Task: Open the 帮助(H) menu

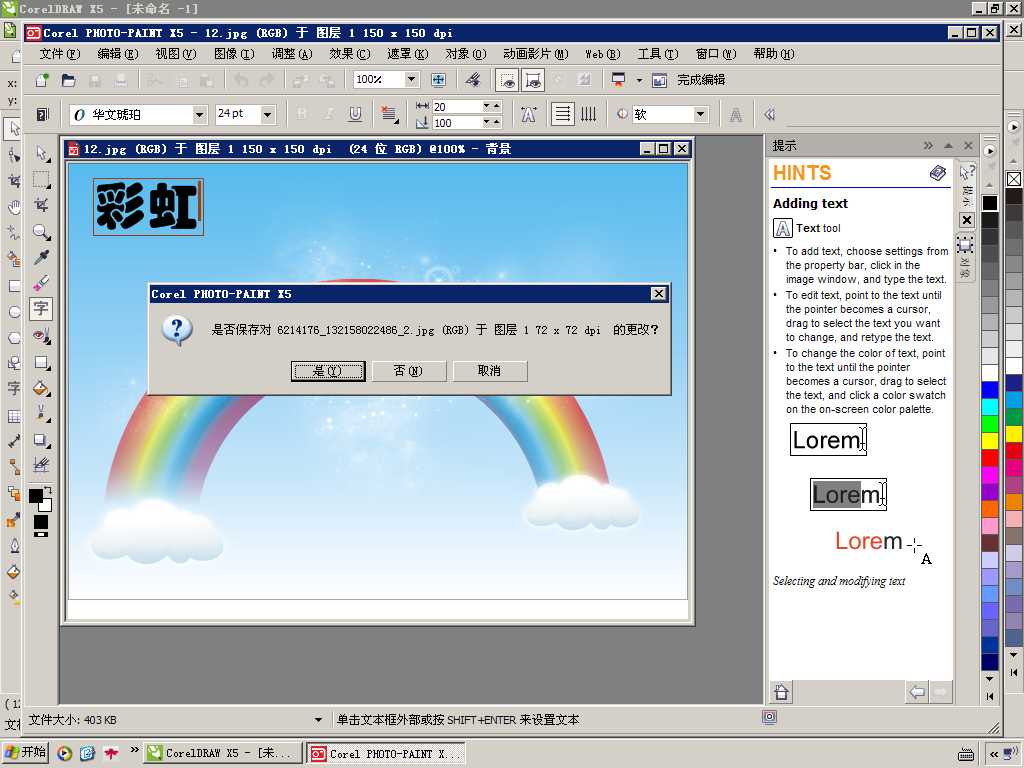Action: tap(774, 54)
